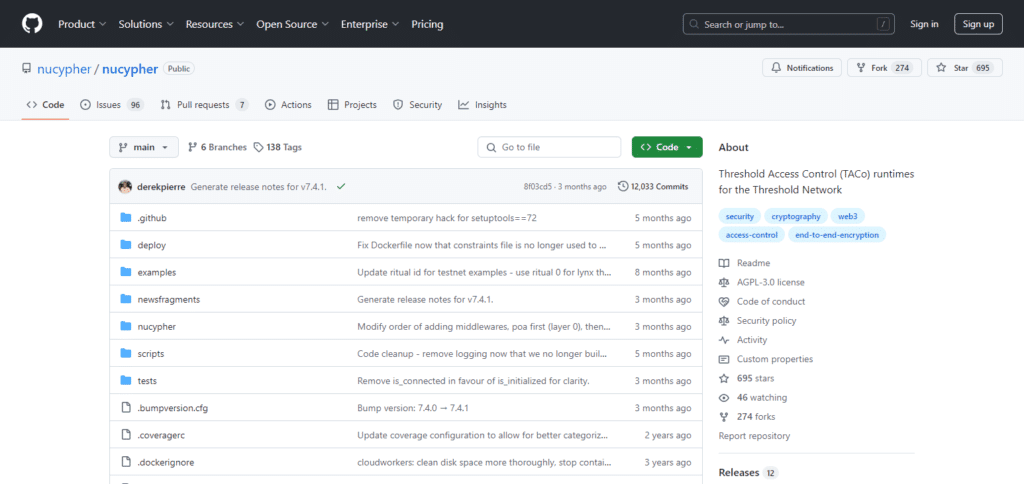Click the derekpierre author name
This screenshot has width=1024, height=484.
pyautogui.click(x=161, y=187)
